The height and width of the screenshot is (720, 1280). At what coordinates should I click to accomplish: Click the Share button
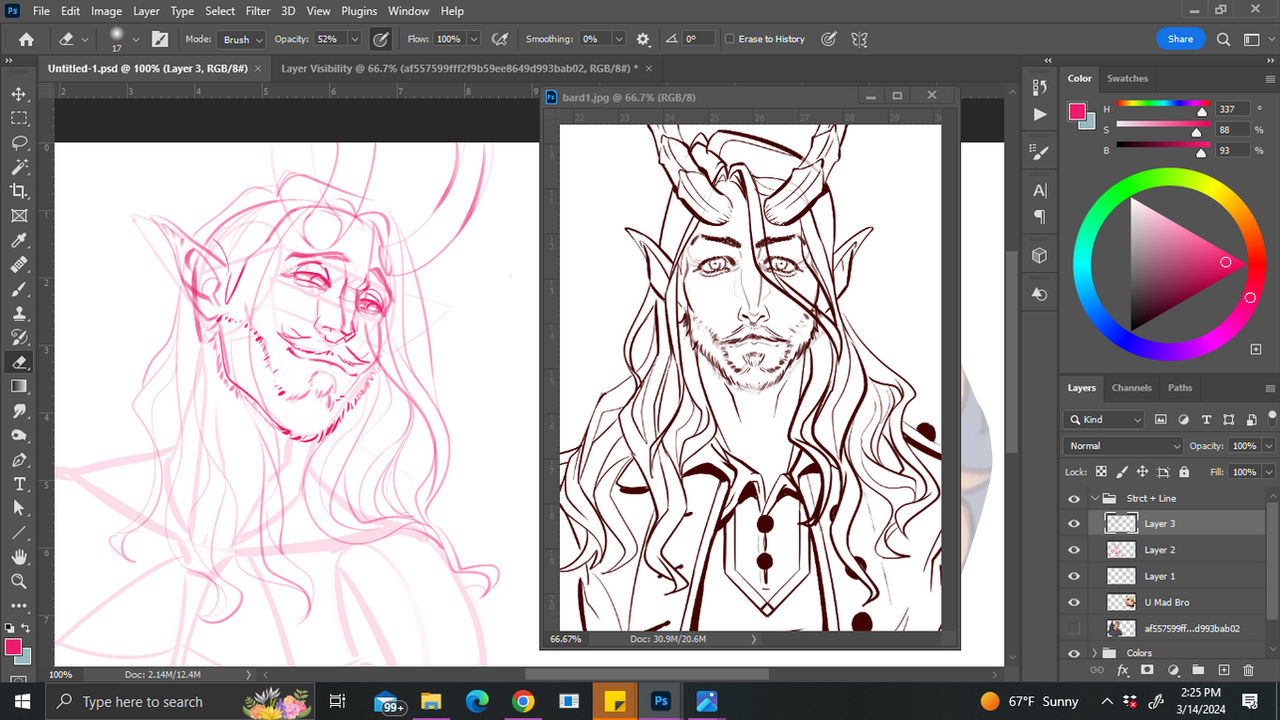[x=1180, y=39]
